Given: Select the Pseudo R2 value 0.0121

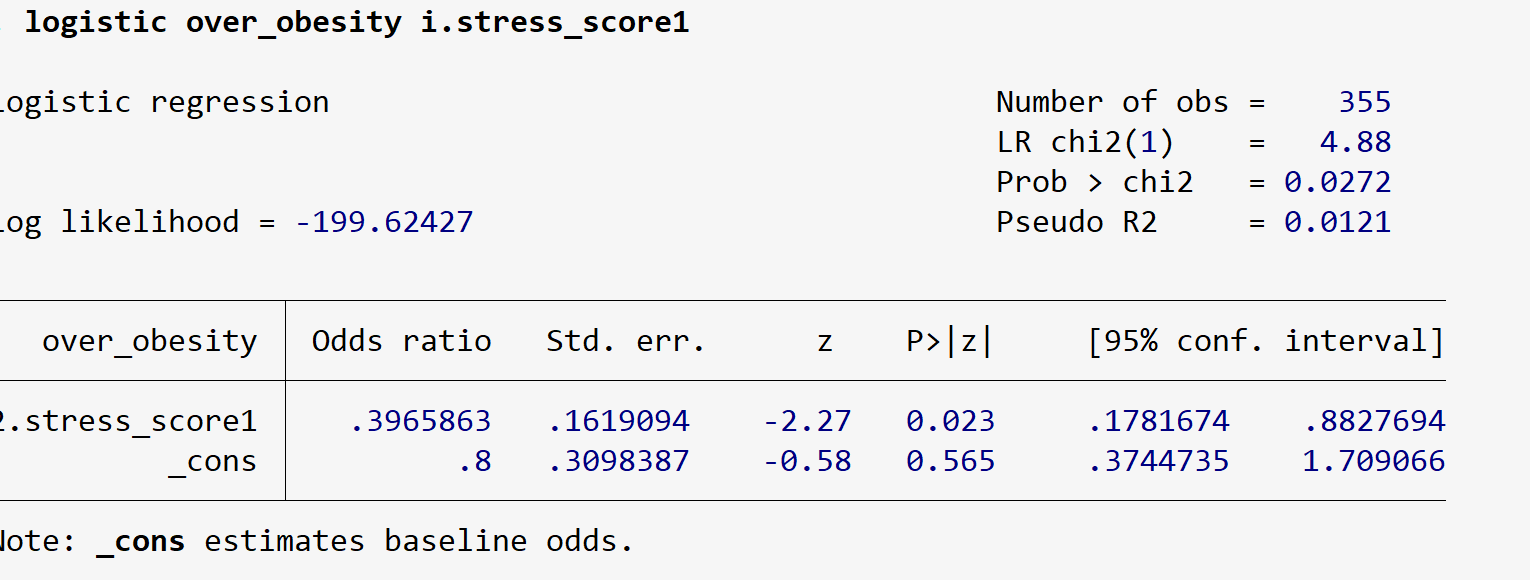Looking at the screenshot, I should click(x=1337, y=222).
